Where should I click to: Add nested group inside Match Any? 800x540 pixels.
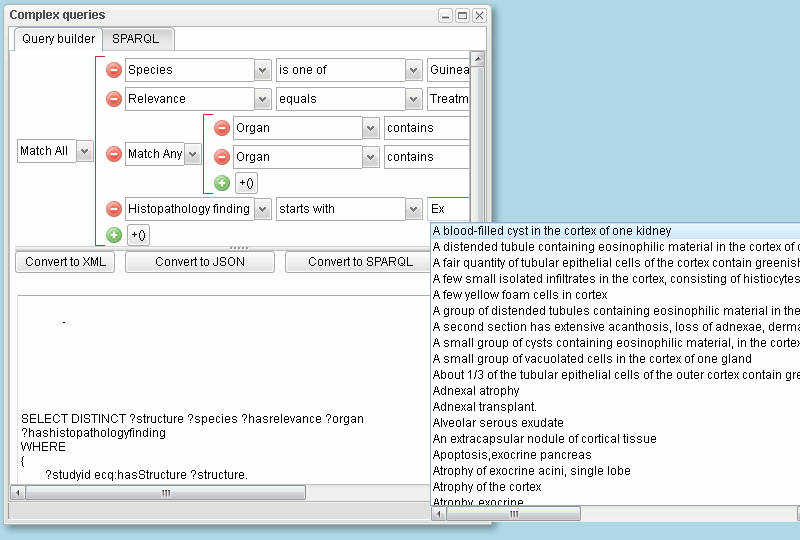(246, 183)
